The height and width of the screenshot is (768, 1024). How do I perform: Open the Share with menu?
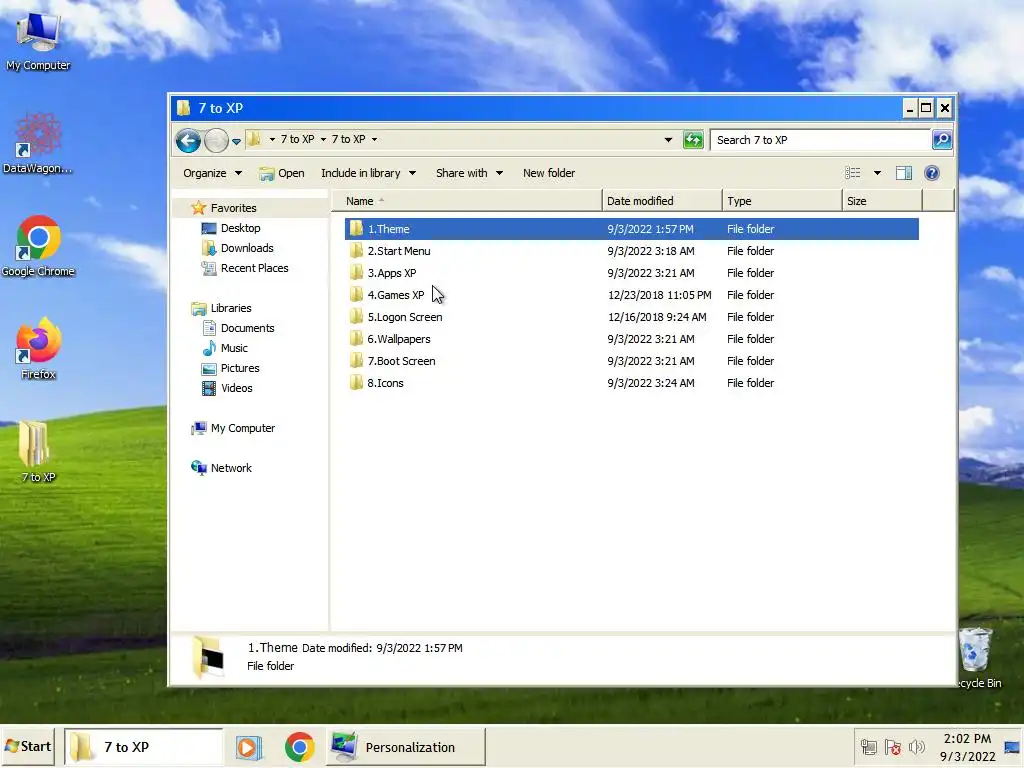pos(469,173)
